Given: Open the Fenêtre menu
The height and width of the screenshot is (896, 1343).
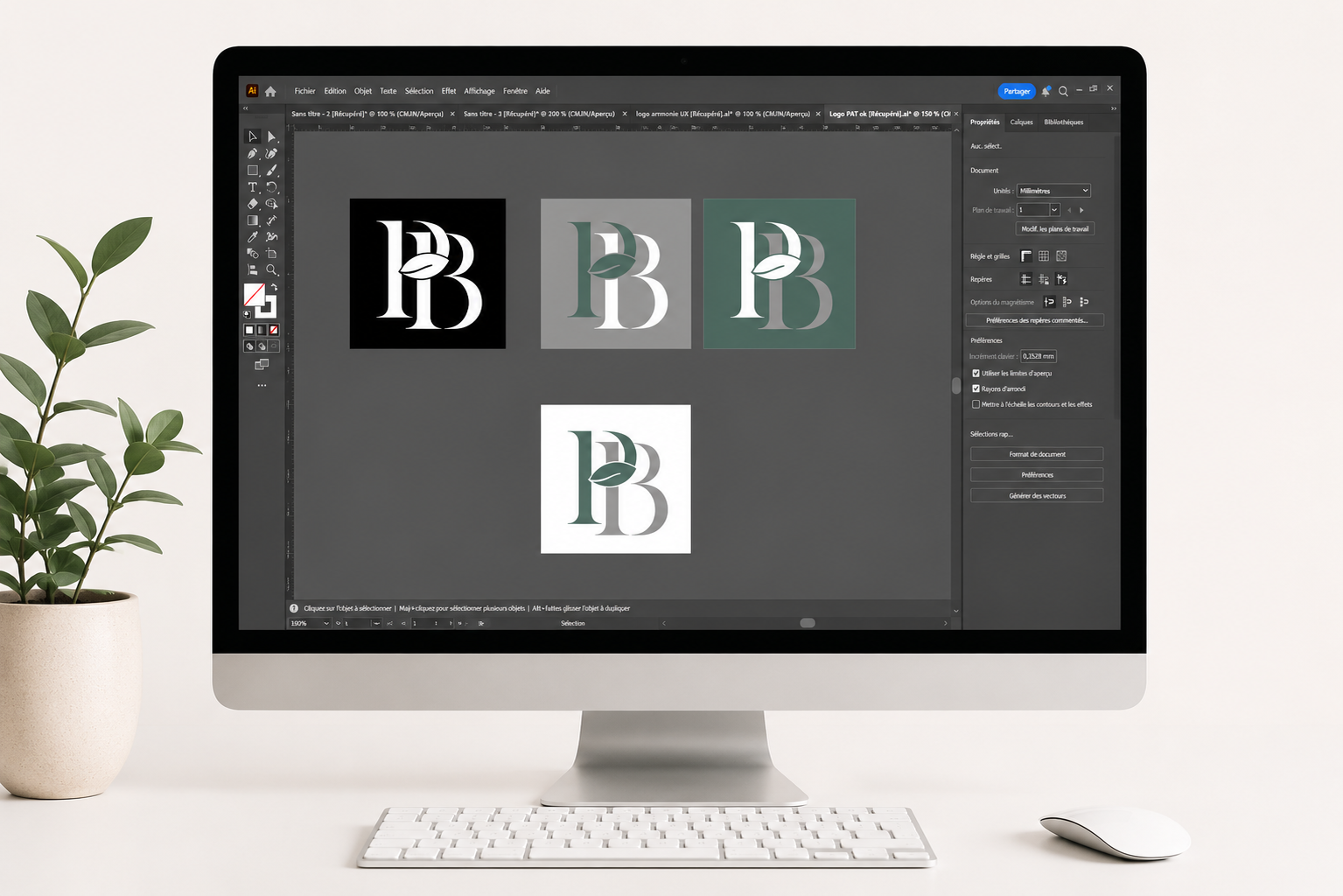Looking at the screenshot, I should pyautogui.click(x=515, y=91).
